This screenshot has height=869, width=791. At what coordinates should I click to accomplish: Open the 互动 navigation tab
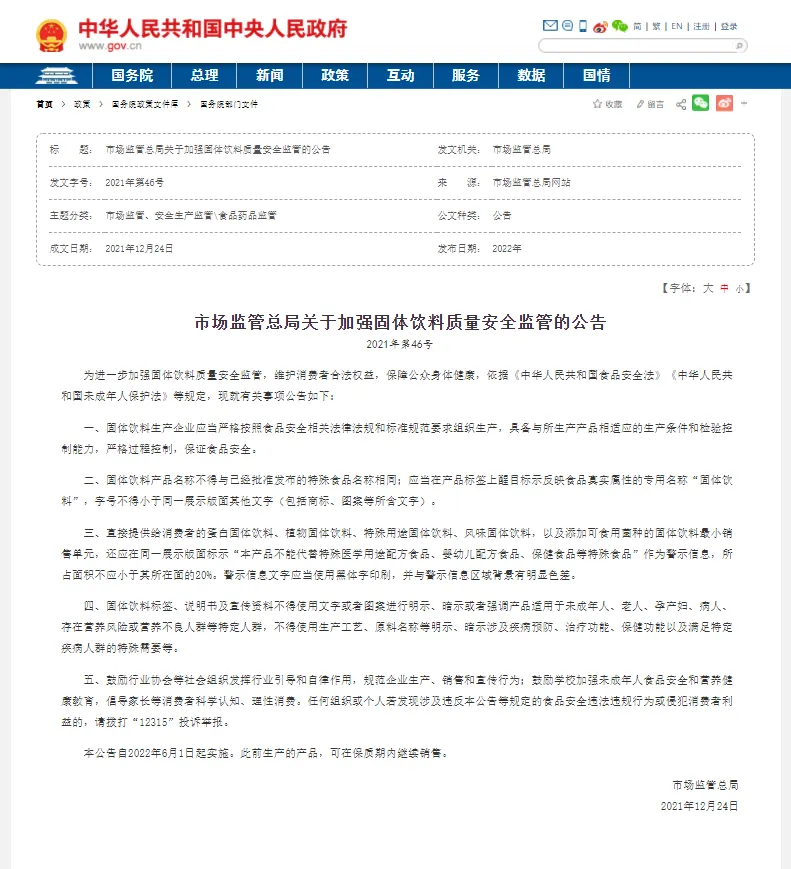(400, 75)
